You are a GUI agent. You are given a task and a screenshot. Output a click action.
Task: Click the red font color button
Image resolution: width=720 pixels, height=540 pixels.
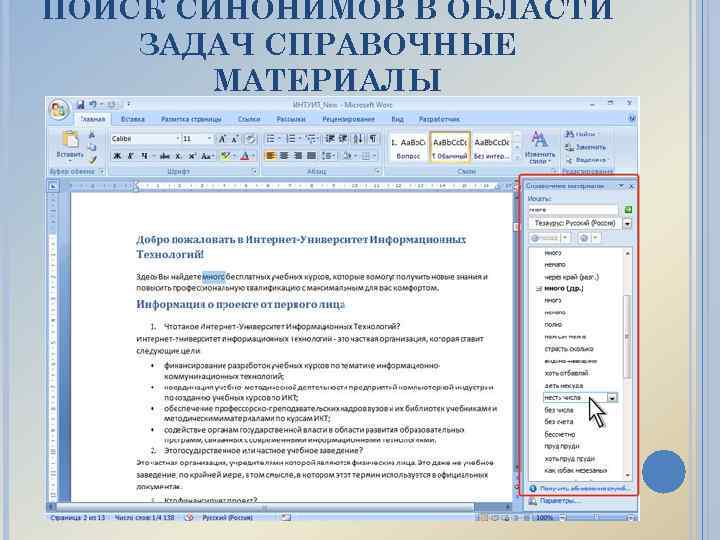point(245,157)
